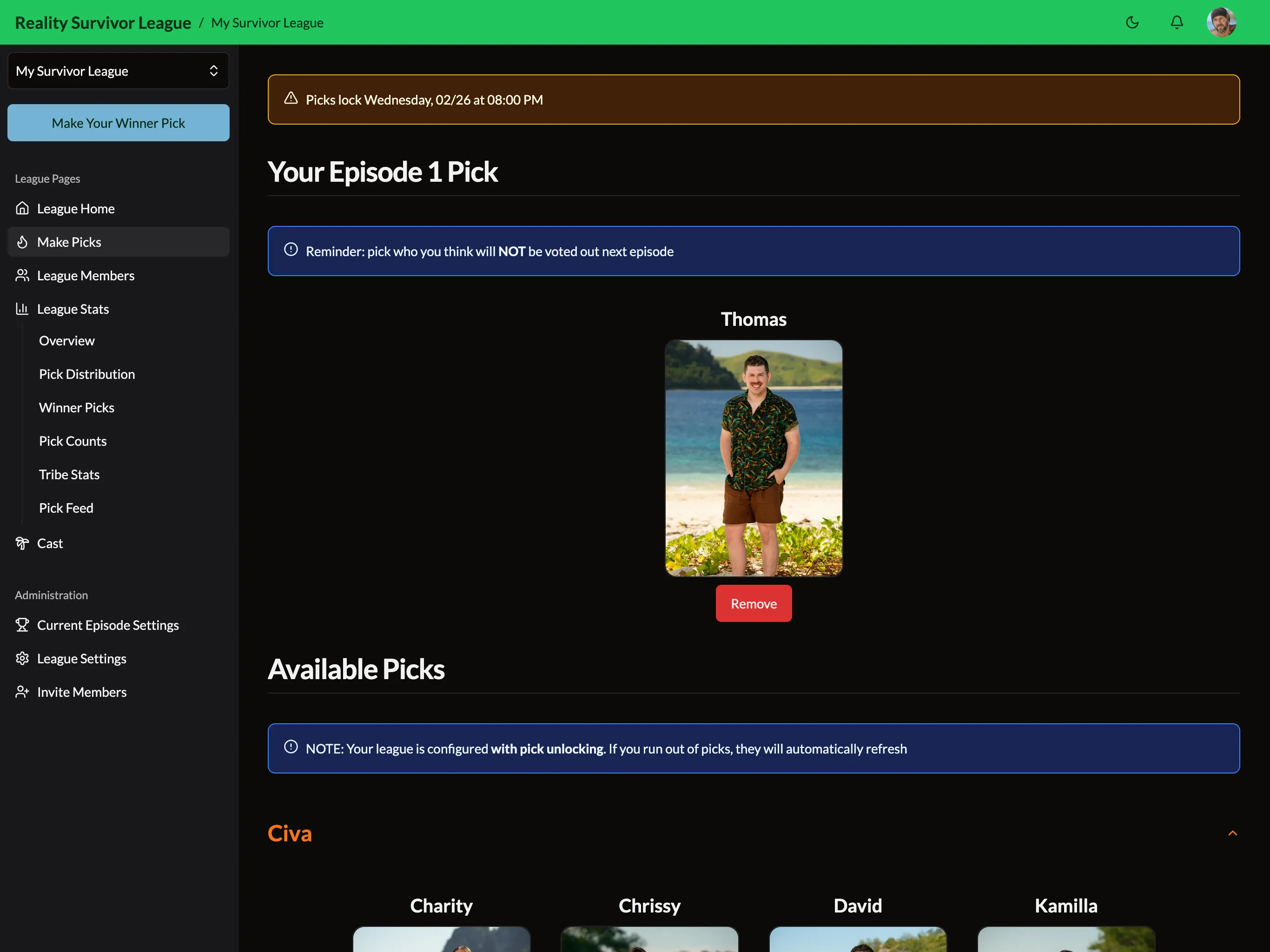The image size is (1270, 952).
Task: Select the League Home house icon
Action: point(22,208)
